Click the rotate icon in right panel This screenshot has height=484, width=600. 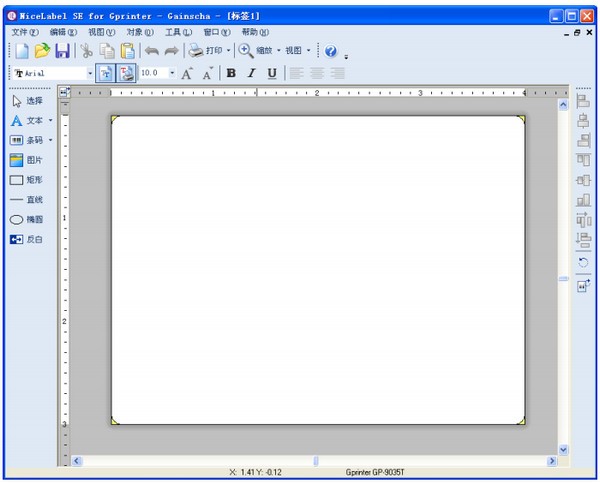pos(583,262)
